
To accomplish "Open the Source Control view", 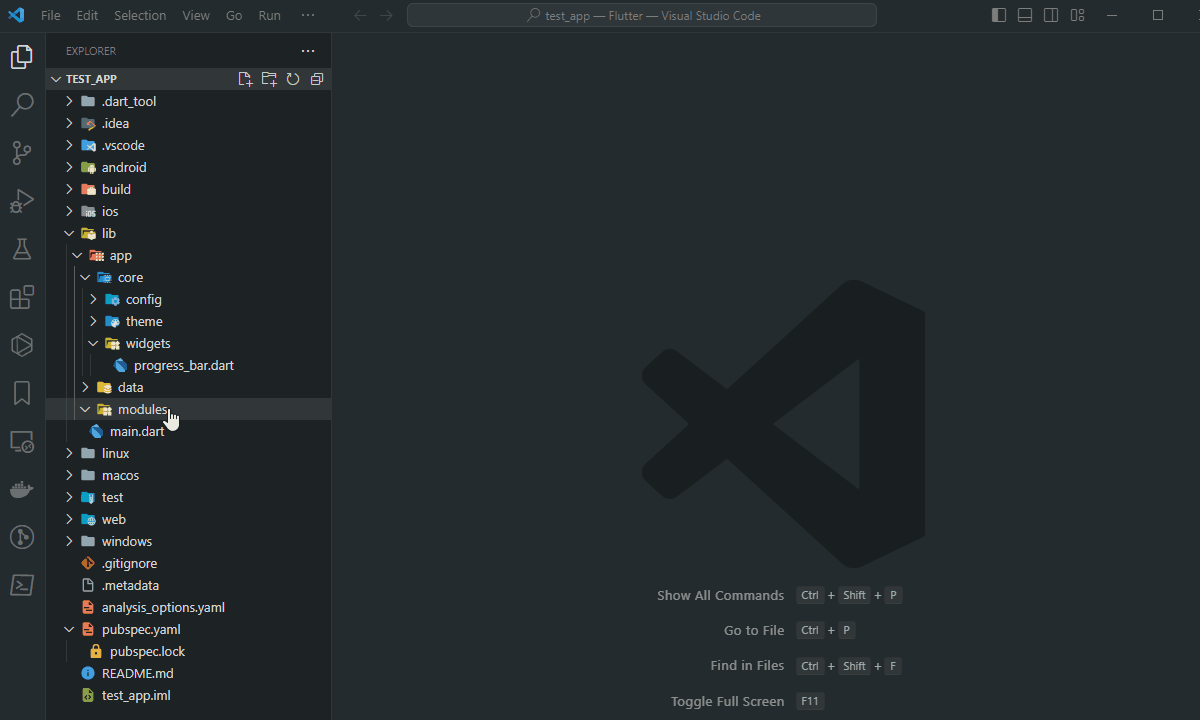I will click(22, 153).
